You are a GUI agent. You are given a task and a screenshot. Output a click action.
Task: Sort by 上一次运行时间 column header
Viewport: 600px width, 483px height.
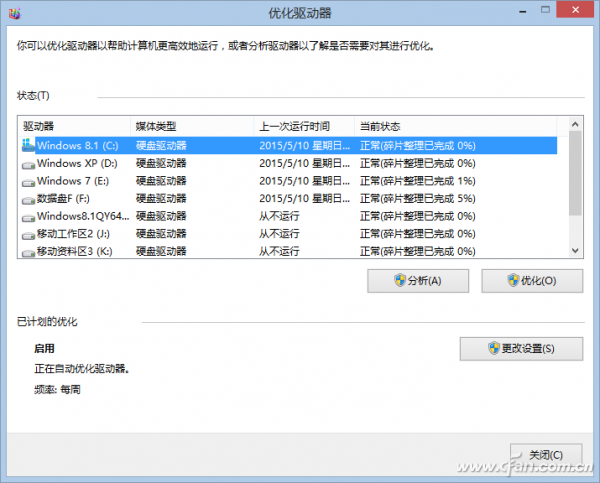click(304, 126)
